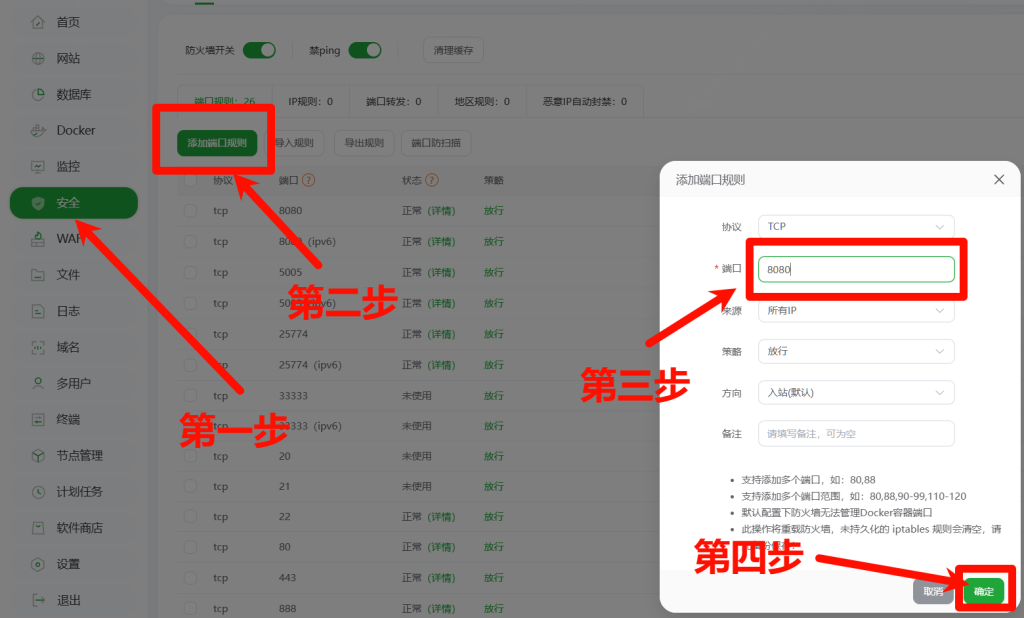Click the home icon in sidebar
Image resolution: width=1024 pixels, height=618 pixels.
(x=38, y=22)
